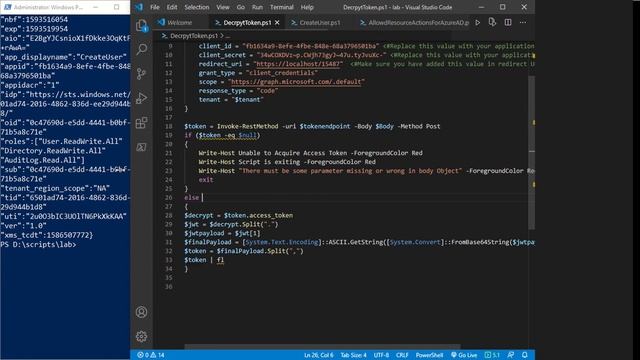Viewport: 640px width, 360px height.
Task: Click the app_displayname CreateUser line in PowerShell
Action: point(64,57)
